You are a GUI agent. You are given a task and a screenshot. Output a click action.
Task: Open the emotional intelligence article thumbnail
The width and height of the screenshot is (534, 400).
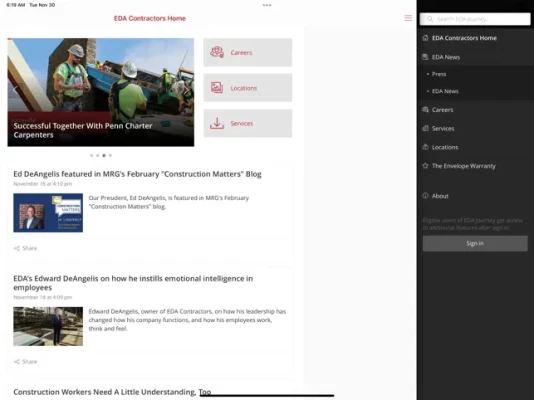click(48, 326)
